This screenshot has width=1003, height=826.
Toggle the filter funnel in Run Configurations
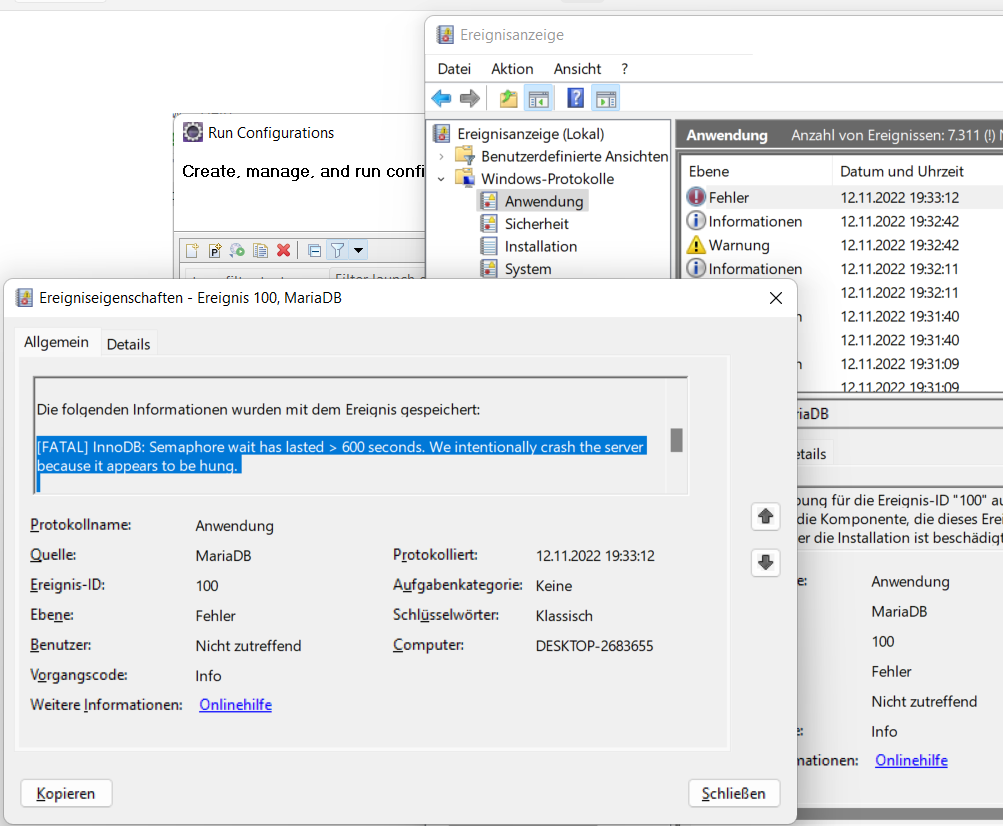click(x=338, y=250)
